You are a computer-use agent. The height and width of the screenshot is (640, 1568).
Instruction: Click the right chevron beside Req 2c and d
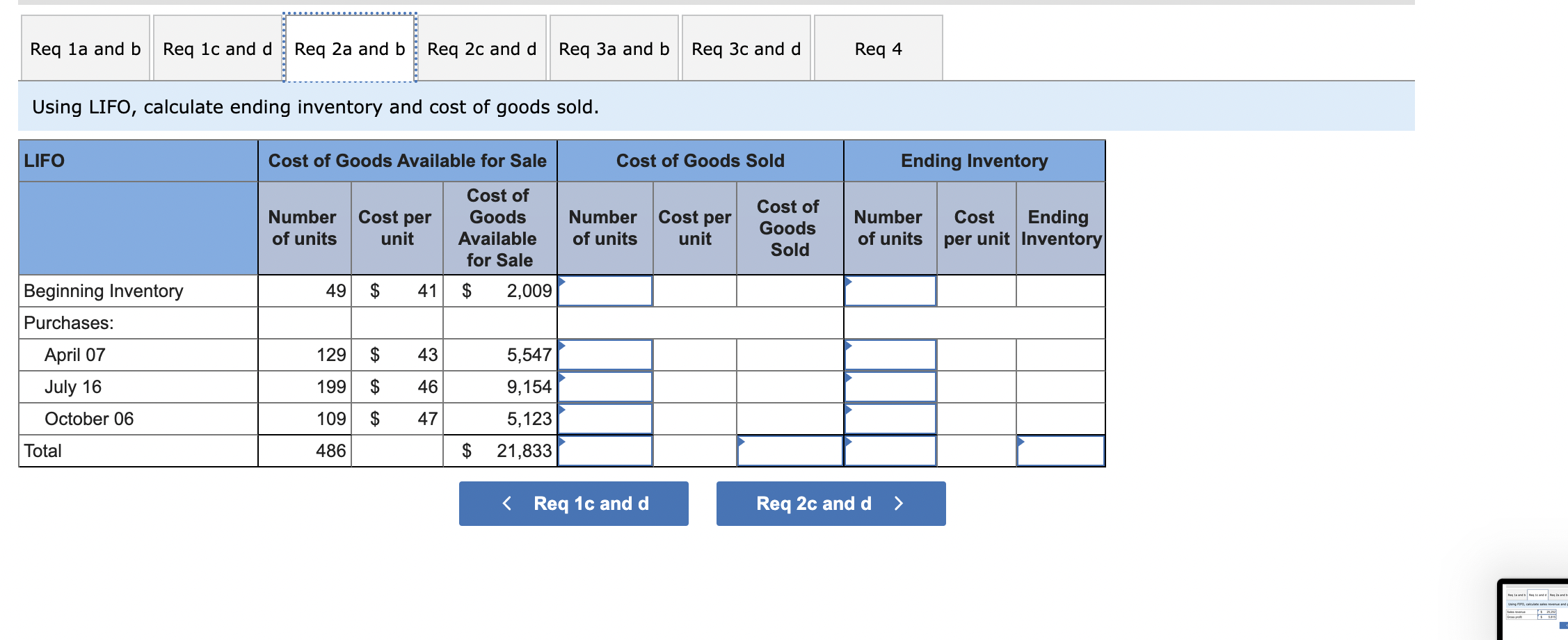pos(899,503)
